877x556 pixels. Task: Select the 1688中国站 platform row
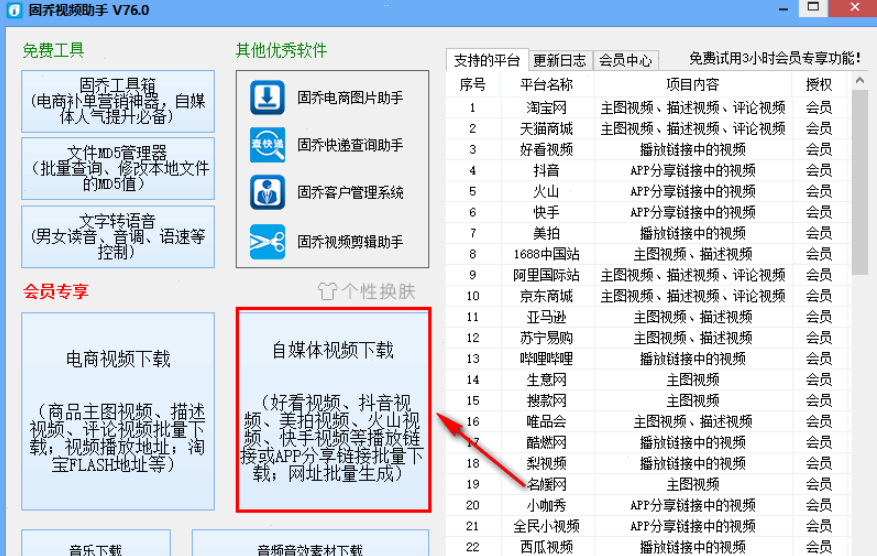tap(648, 254)
